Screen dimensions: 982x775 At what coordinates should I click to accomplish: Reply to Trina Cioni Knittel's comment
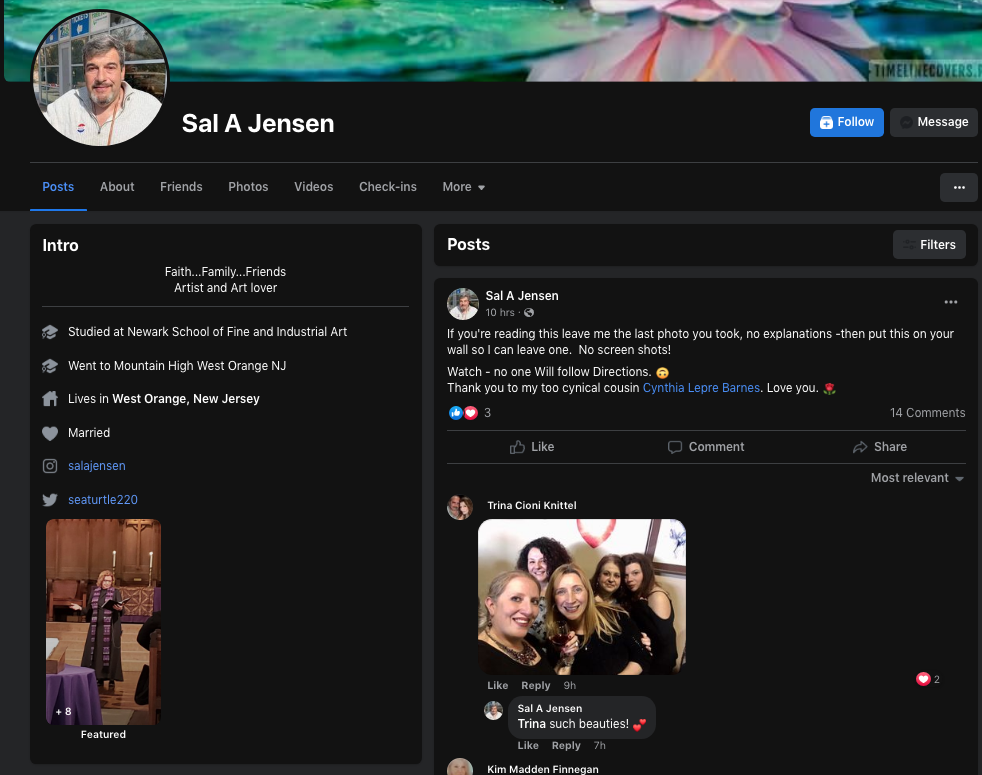click(x=535, y=685)
